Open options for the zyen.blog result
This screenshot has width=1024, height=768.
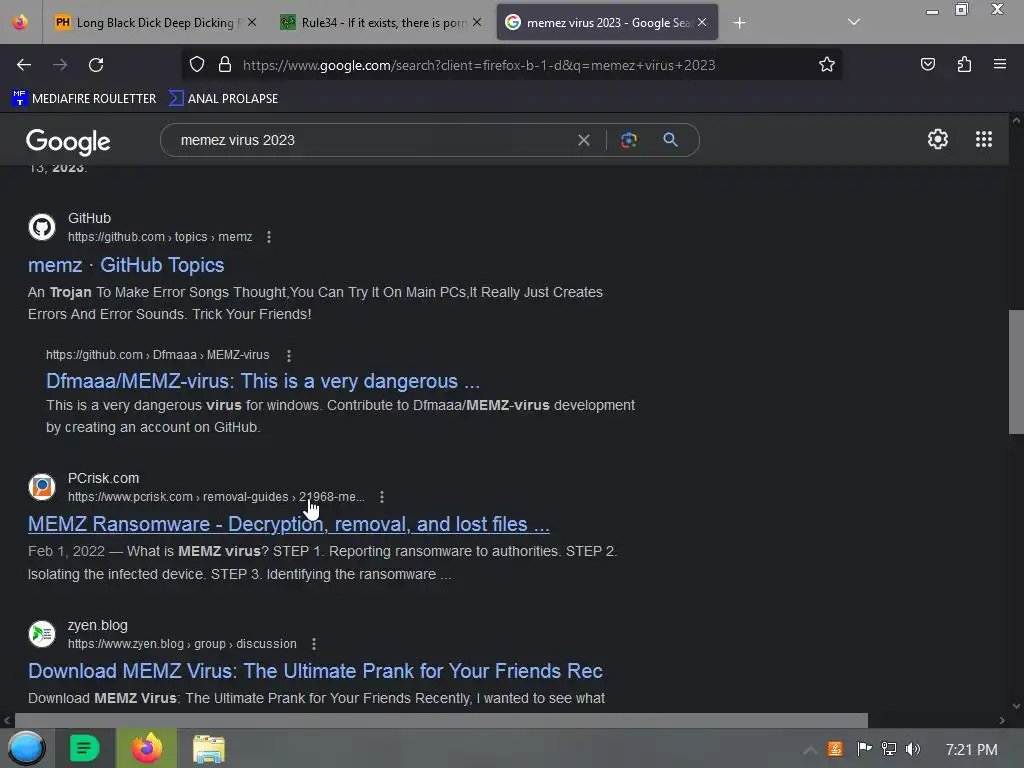click(x=314, y=644)
